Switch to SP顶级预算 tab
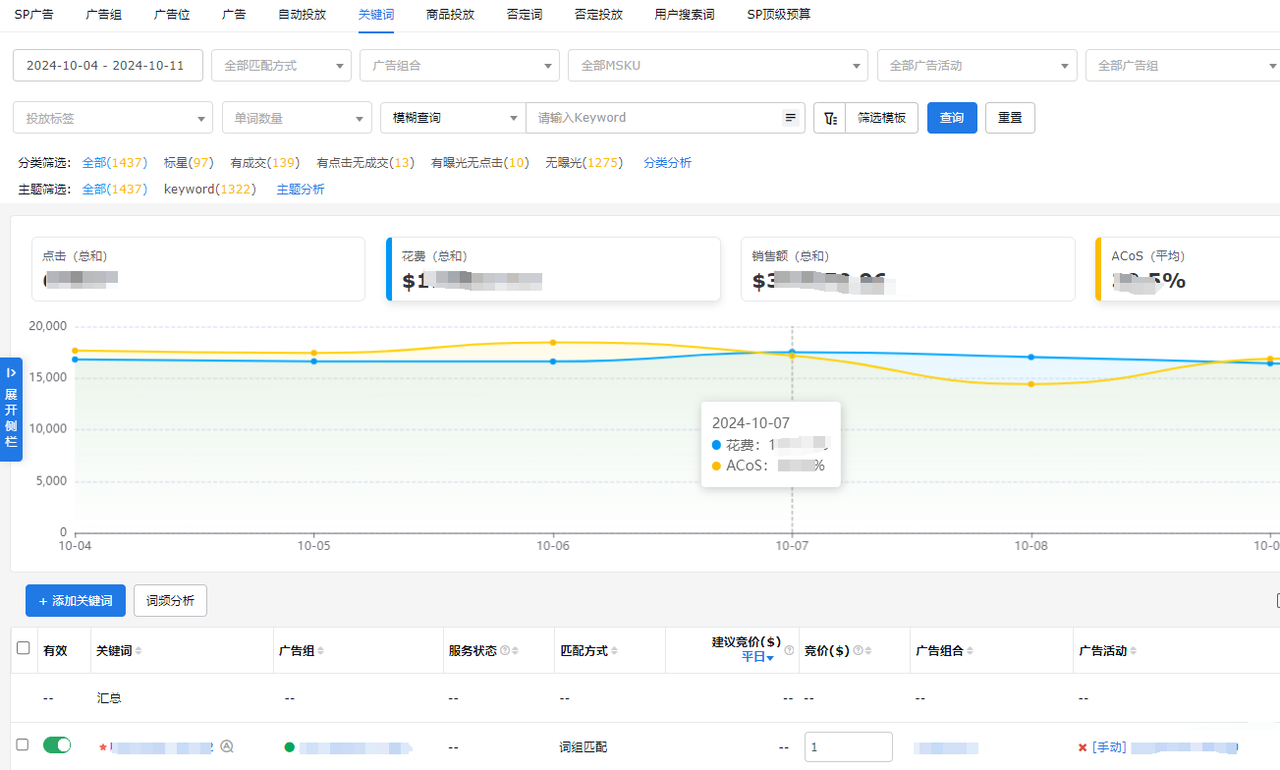The height and width of the screenshot is (770, 1280). pyautogui.click(x=779, y=15)
